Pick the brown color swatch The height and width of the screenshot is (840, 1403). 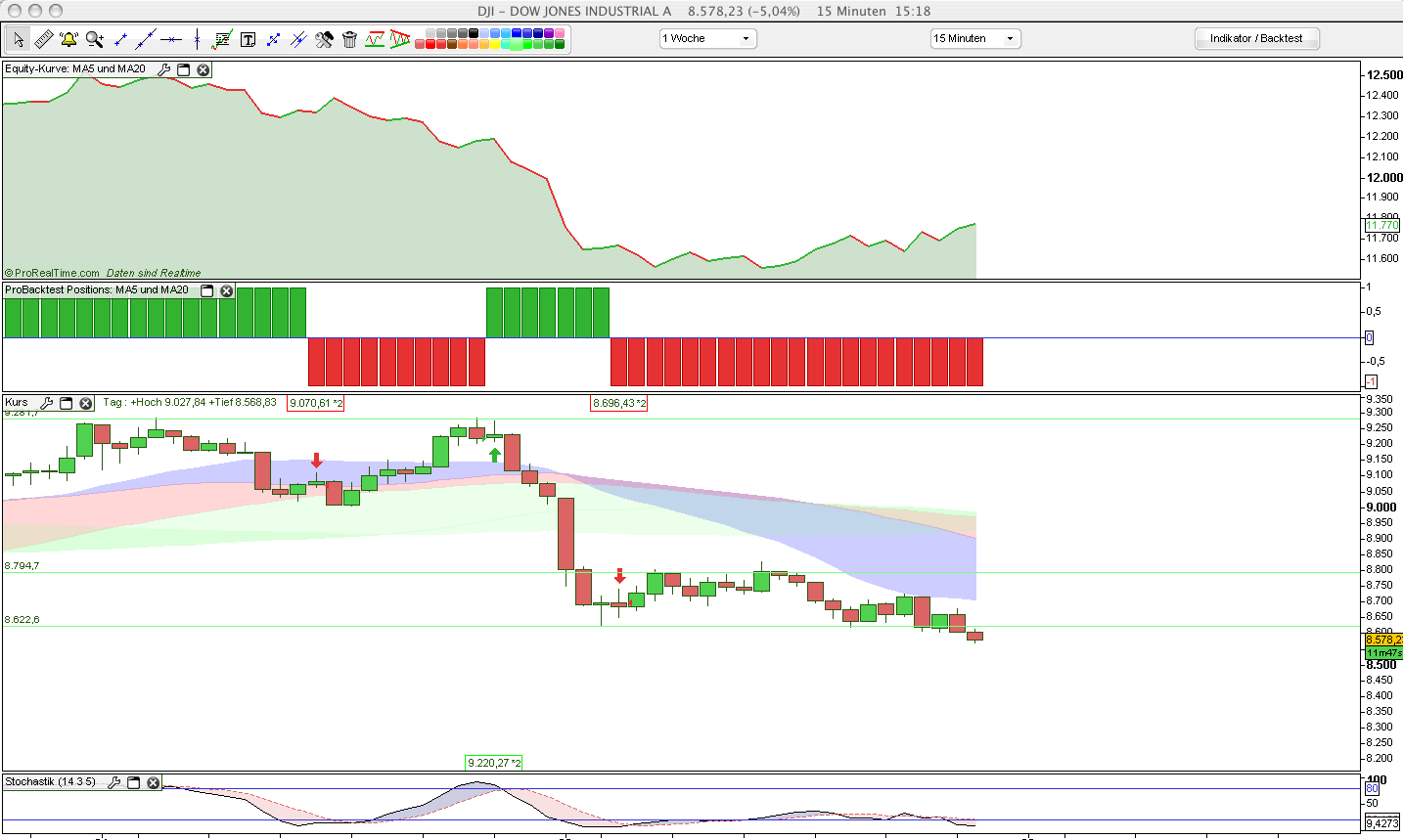pos(452,44)
